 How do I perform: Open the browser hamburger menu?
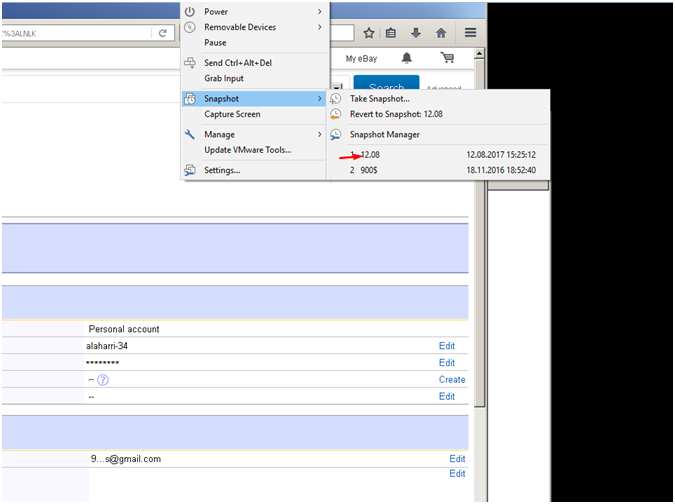471,33
